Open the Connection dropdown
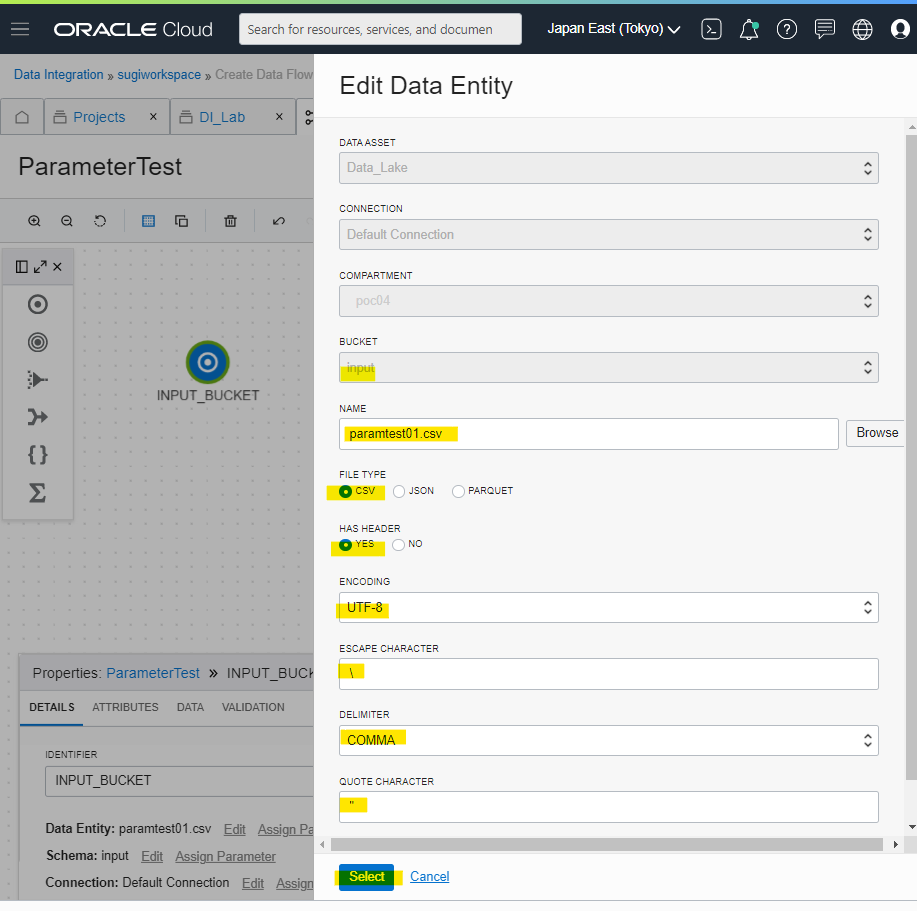This screenshot has height=911, width=917. point(609,234)
